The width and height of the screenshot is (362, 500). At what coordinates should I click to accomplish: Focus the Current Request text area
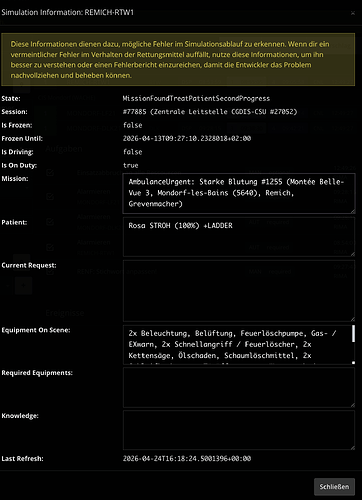[x=239, y=291]
